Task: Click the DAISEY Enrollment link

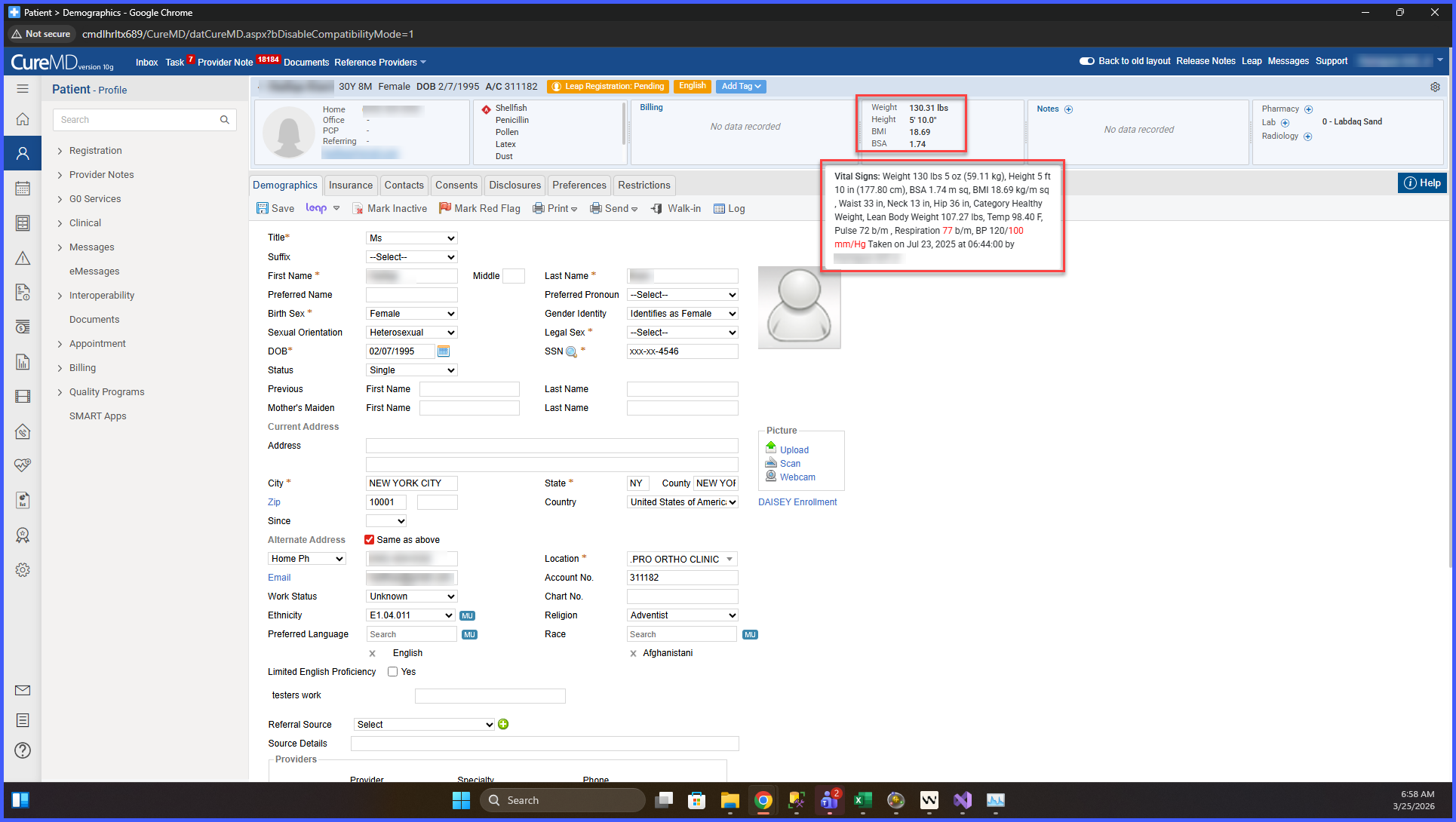Action: click(x=797, y=502)
